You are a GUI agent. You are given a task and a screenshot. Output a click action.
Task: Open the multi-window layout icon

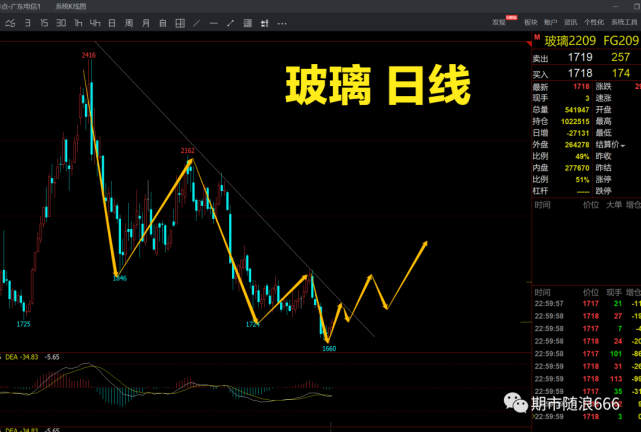[180, 23]
